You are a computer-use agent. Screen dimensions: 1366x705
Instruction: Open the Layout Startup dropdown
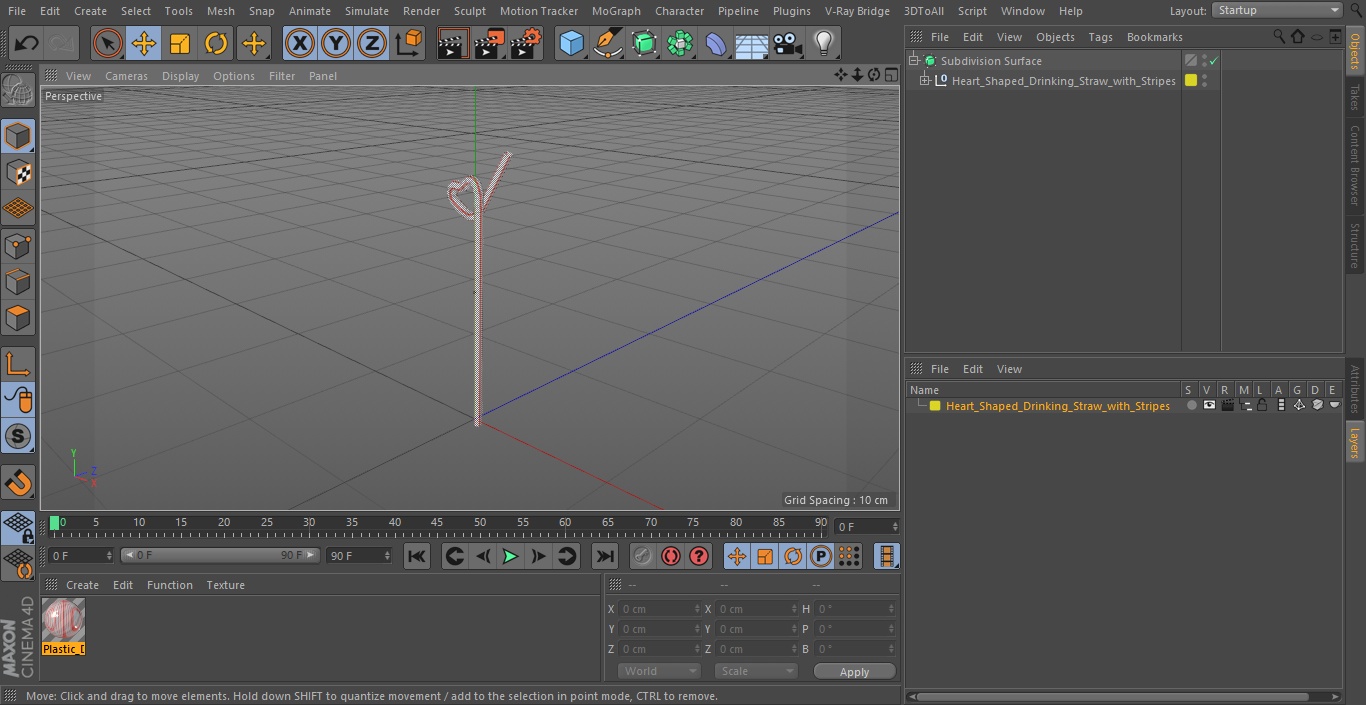pos(1277,10)
